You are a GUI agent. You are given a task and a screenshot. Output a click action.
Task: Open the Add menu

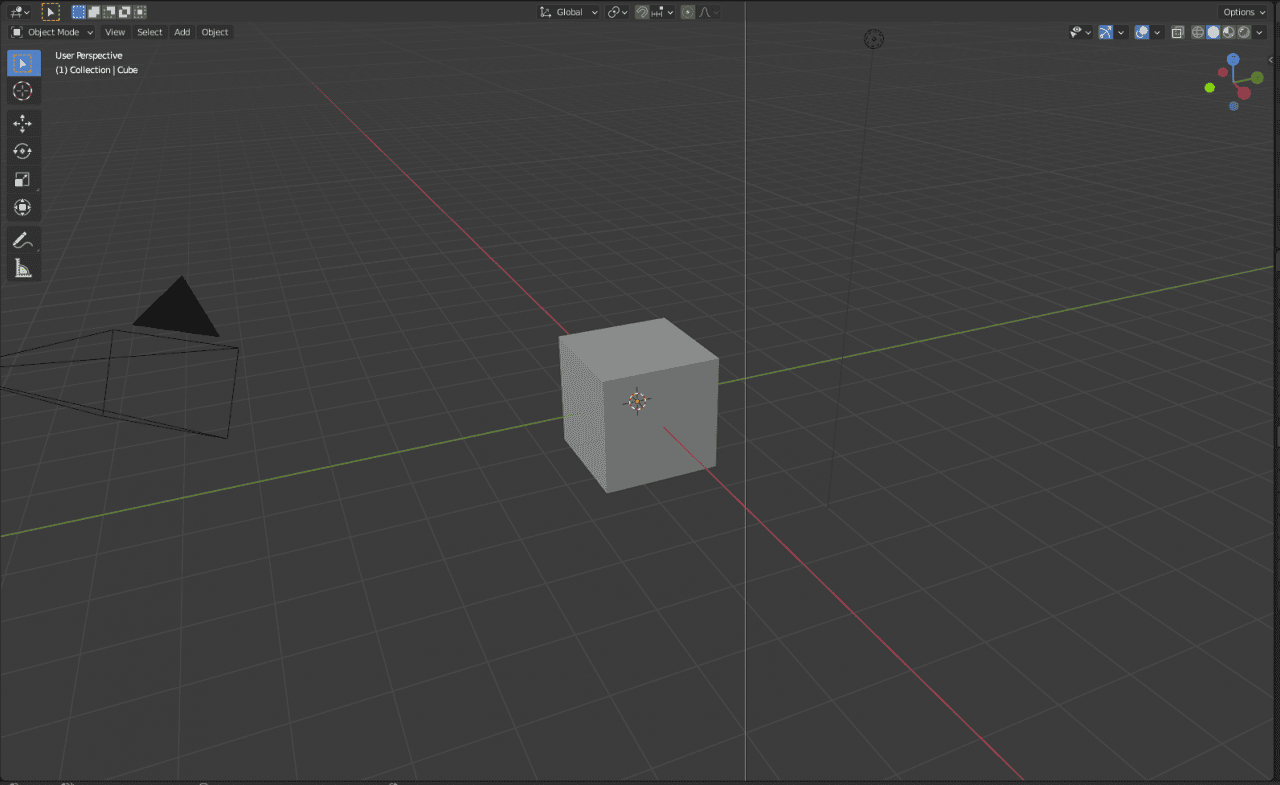click(x=182, y=32)
